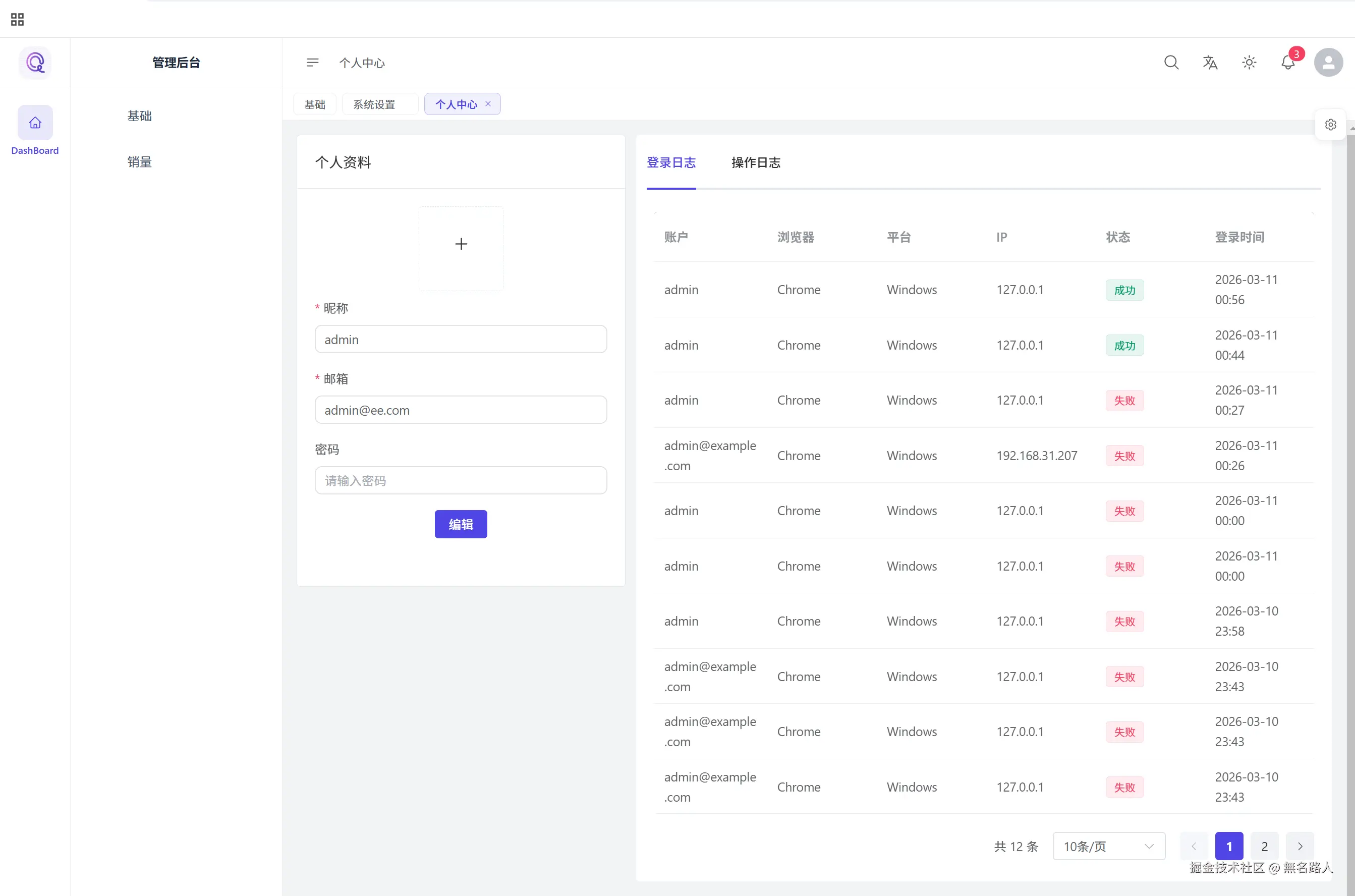The height and width of the screenshot is (896, 1355).
Task: Toggle light/dark theme sun icon
Action: pos(1249,62)
